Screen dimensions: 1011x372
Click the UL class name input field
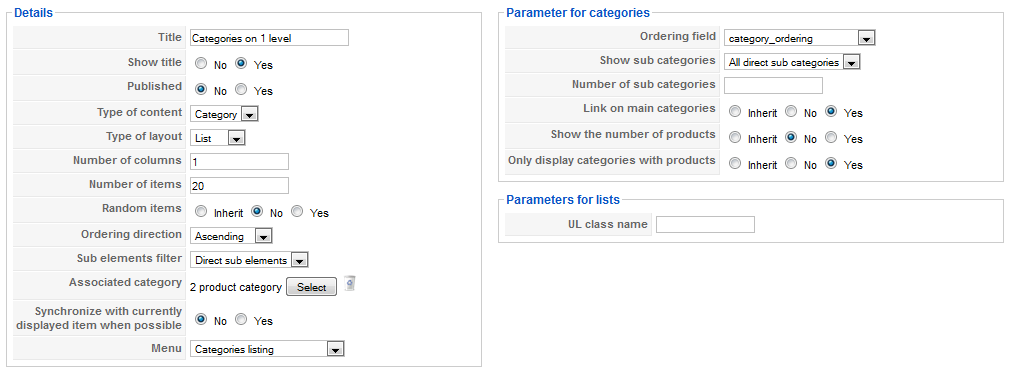coord(705,224)
